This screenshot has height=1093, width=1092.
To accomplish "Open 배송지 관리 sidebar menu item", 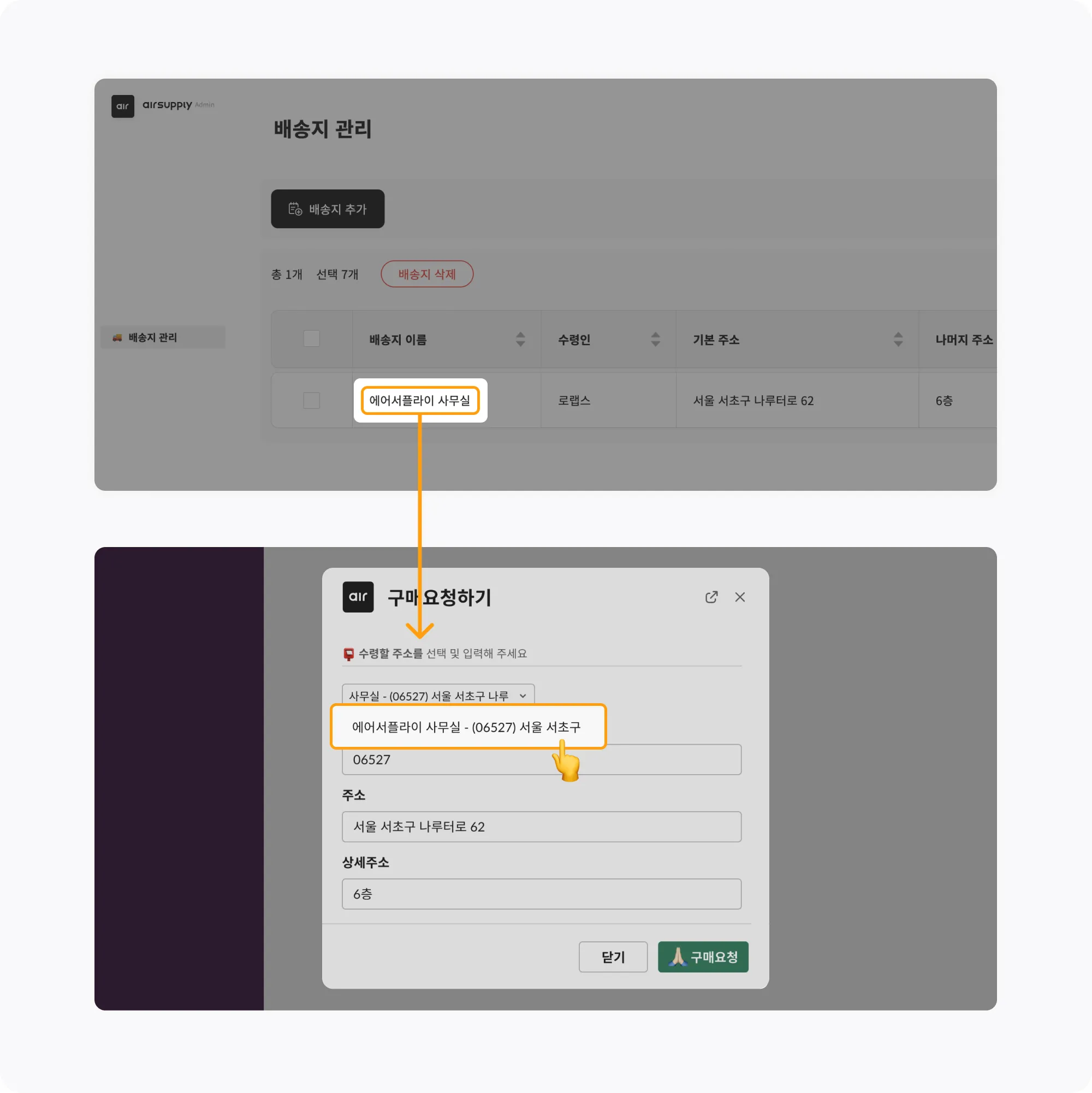I will [x=163, y=337].
